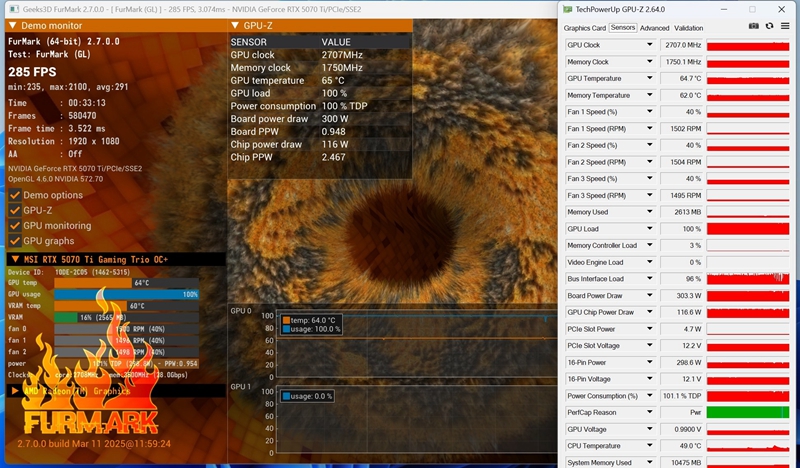Click the GPU-Z app icon in title bar

(x=567, y=8)
